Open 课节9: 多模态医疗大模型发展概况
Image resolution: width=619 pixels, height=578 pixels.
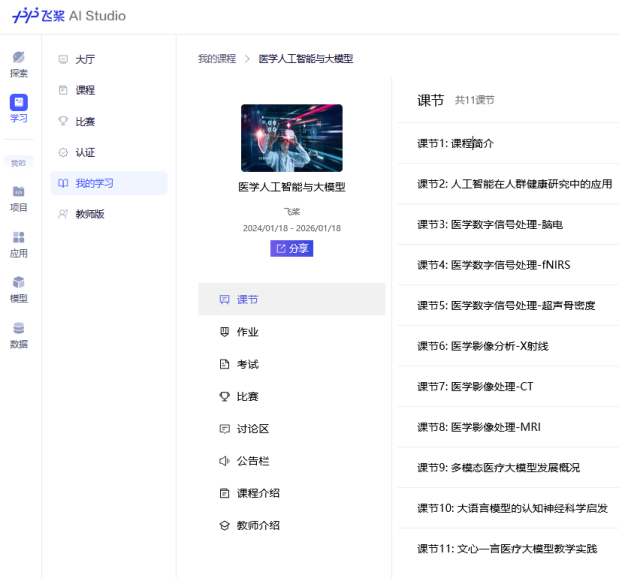coord(499,467)
